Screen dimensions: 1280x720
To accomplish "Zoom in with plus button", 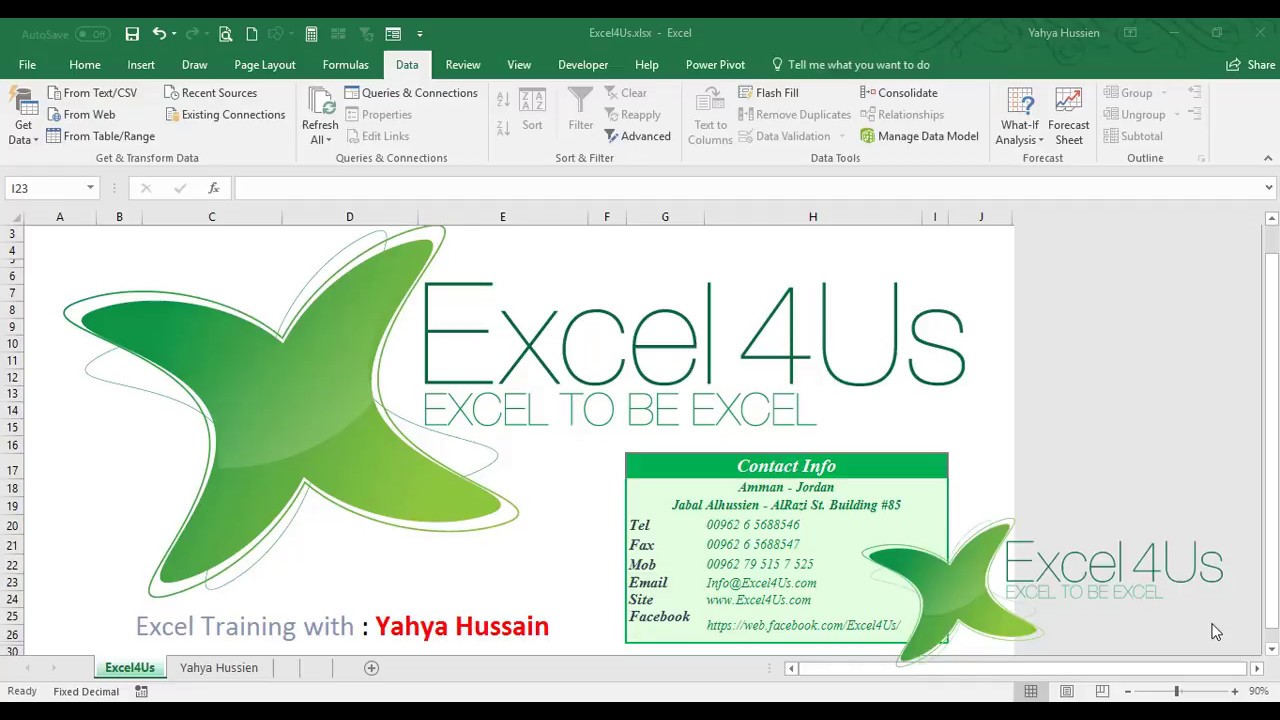I will point(1235,691).
